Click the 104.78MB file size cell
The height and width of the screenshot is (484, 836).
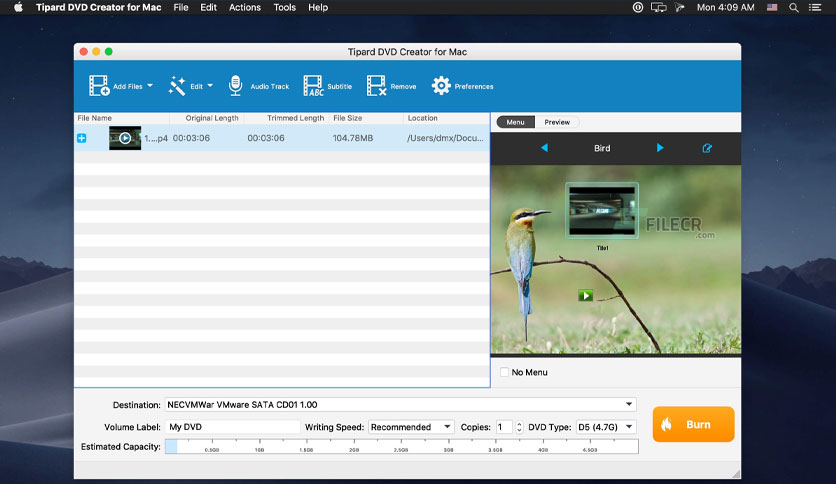[353, 138]
